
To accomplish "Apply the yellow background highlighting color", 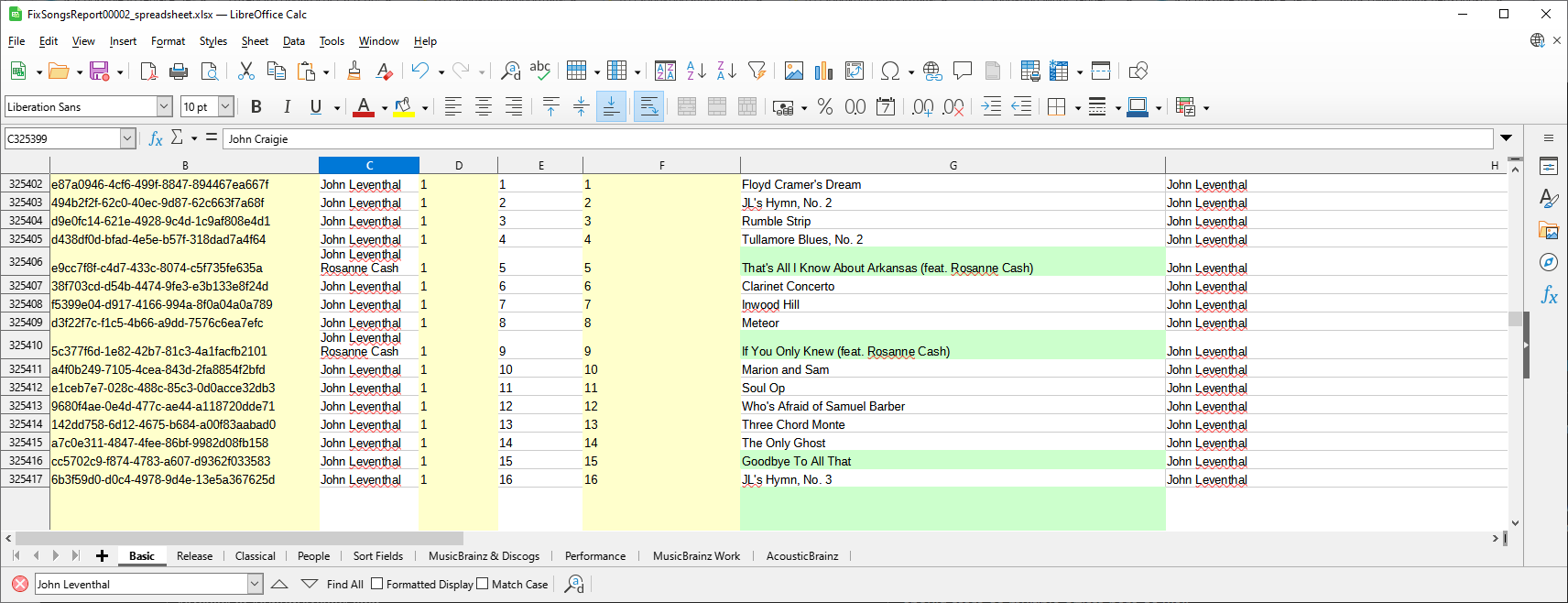I will point(403,106).
